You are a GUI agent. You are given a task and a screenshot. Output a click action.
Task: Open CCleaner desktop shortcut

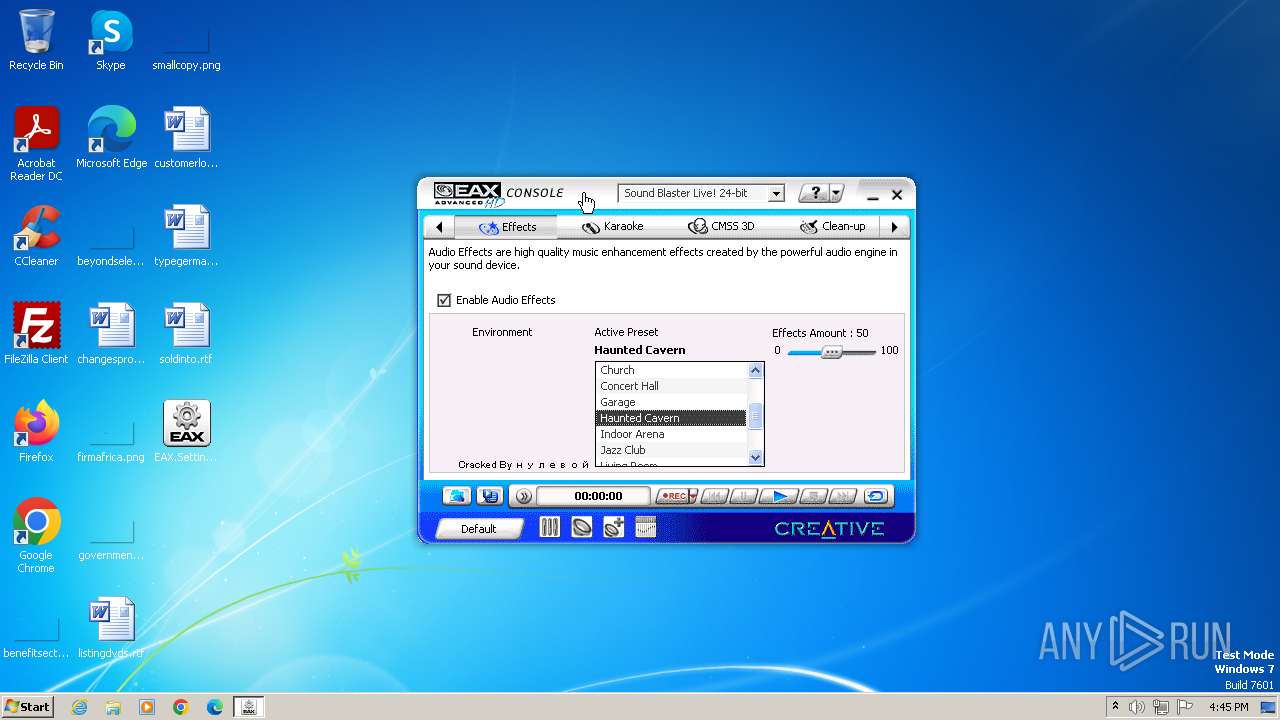tap(36, 235)
